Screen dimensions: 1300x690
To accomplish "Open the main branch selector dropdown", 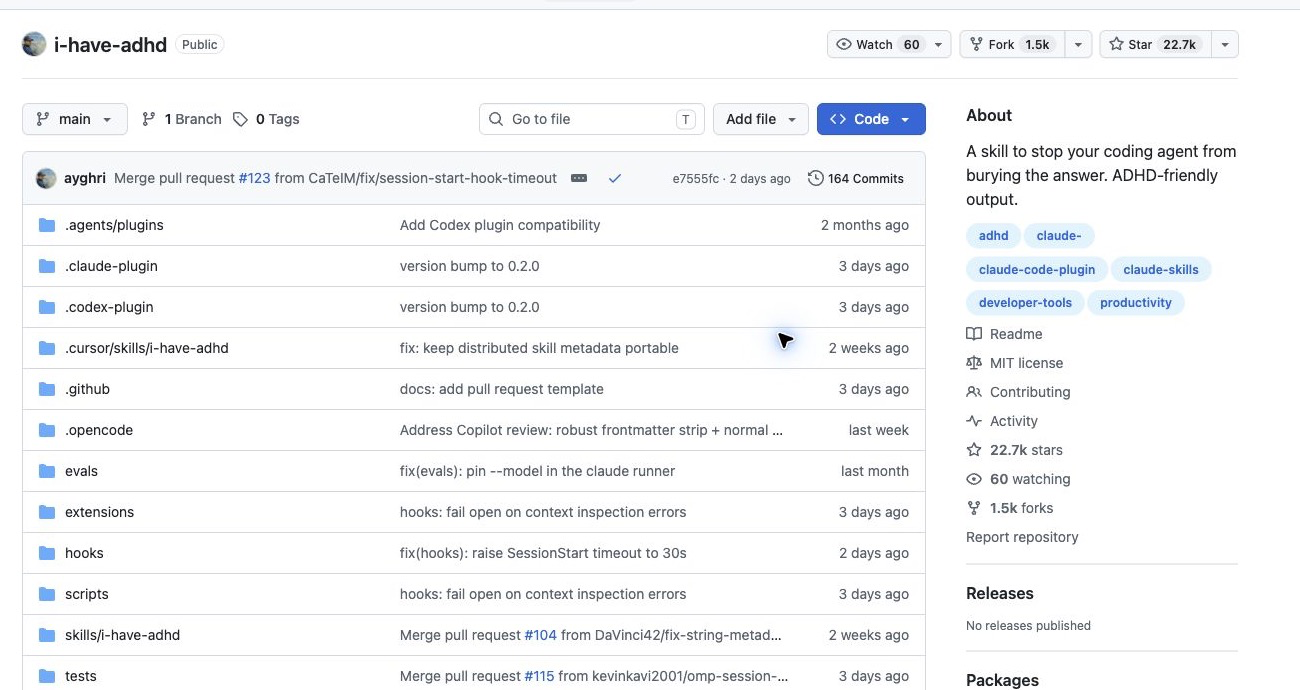I will 75,119.
